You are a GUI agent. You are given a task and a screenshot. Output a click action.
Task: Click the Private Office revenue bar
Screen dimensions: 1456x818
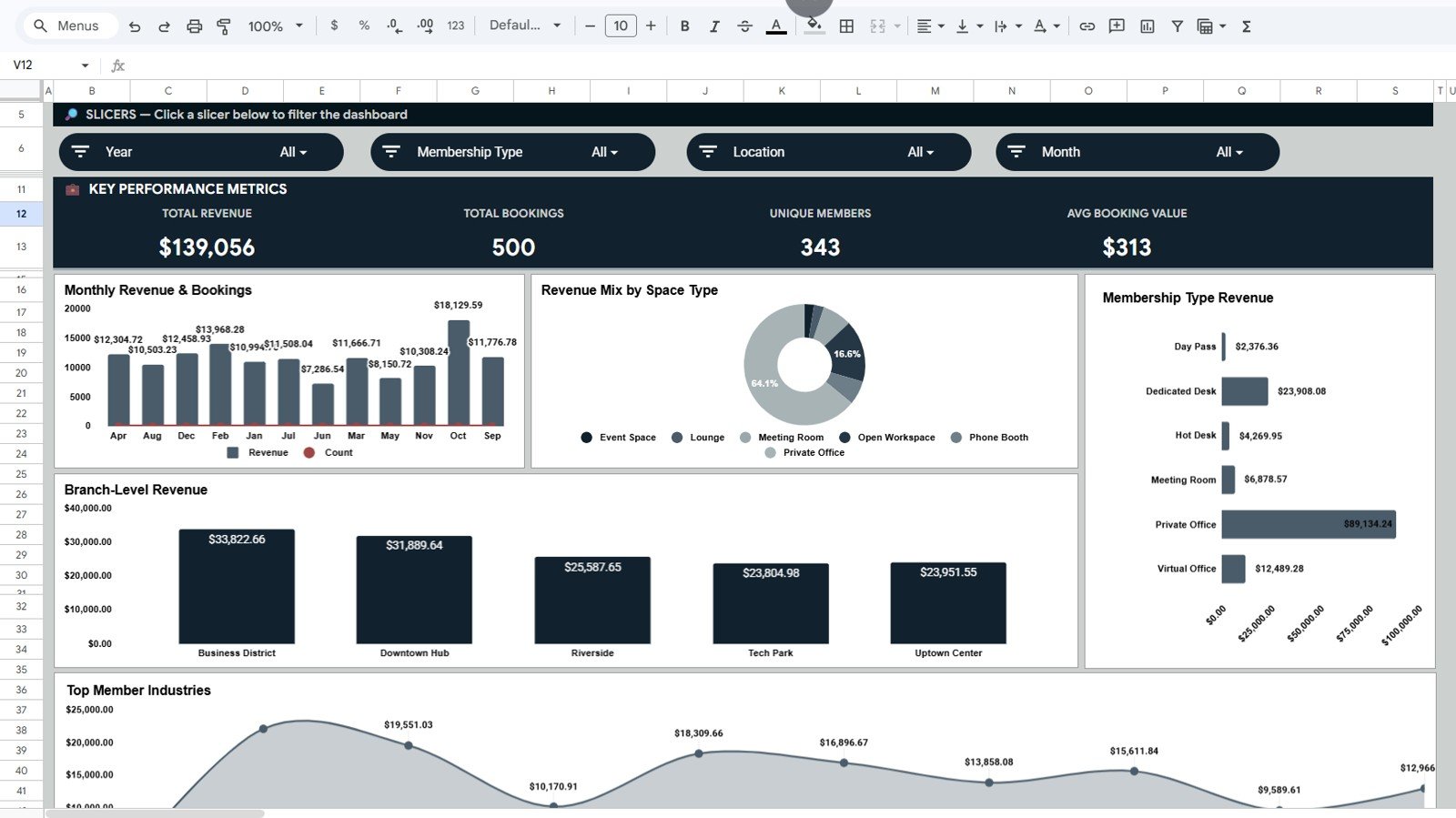tap(1308, 524)
